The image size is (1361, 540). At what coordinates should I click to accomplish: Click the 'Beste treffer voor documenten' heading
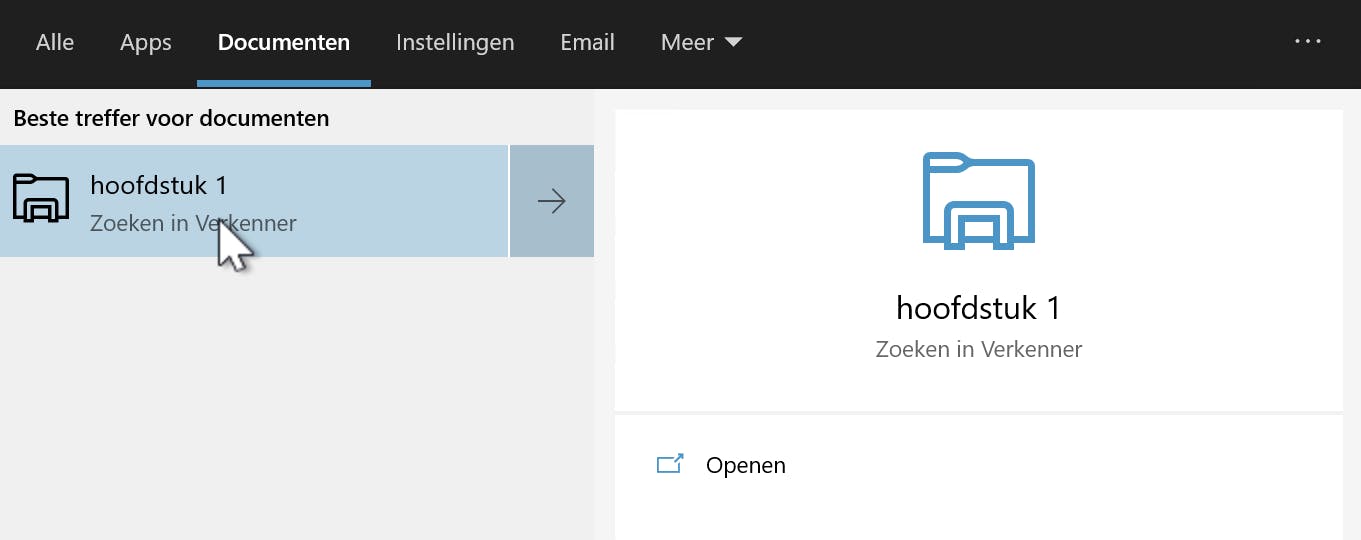(x=171, y=118)
